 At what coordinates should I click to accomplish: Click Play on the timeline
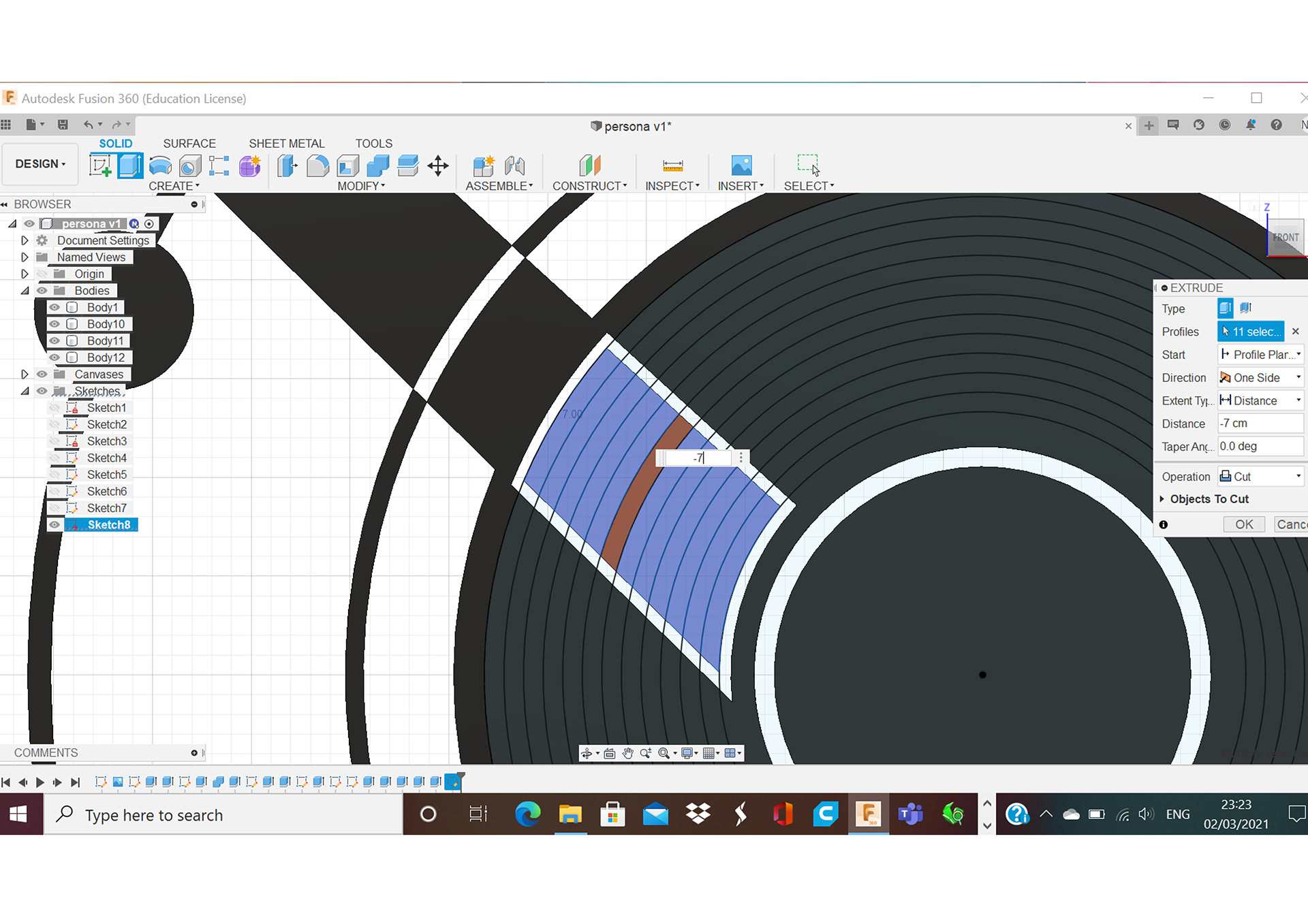click(x=40, y=782)
